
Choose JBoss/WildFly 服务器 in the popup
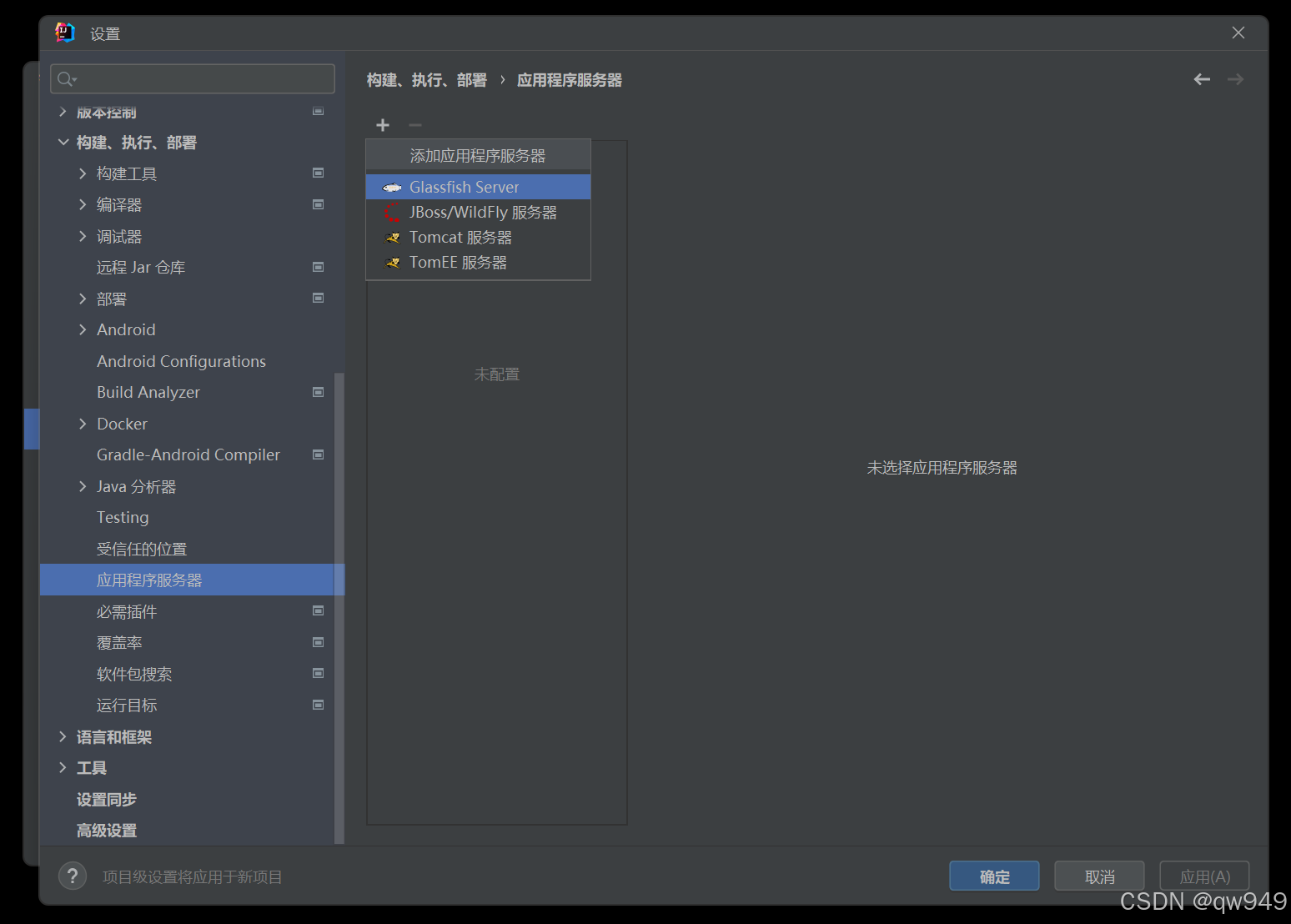[478, 212]
